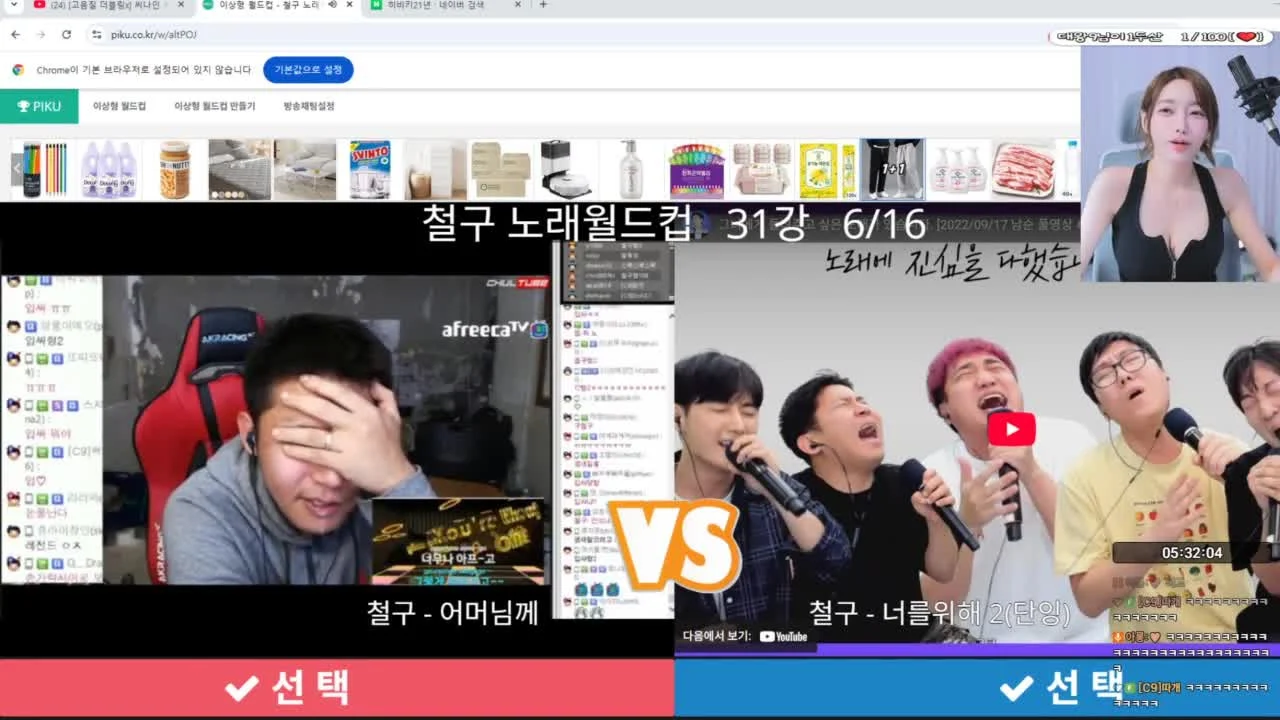Viewport: 1280px width, 720px height.
Task: Click the 기본값으로 설정 button
Action: coord(308,70)
